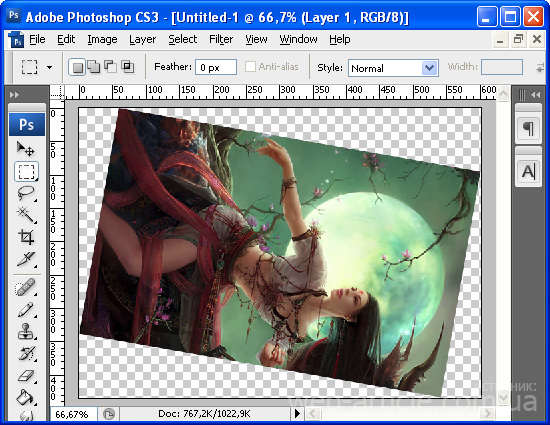Screen dimensions: 550x425
Task: Minimize the document window
Action: (x=500, y=40)
